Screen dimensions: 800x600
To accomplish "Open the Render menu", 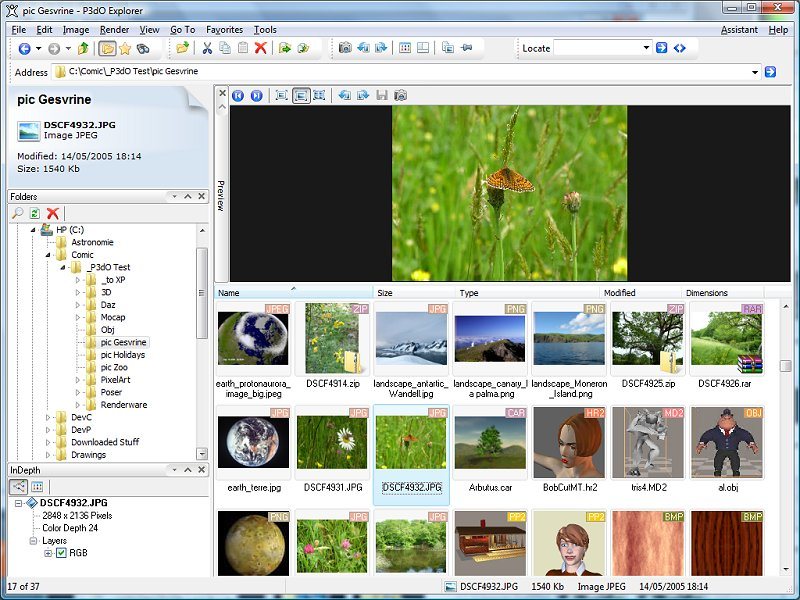I will 116,30.
